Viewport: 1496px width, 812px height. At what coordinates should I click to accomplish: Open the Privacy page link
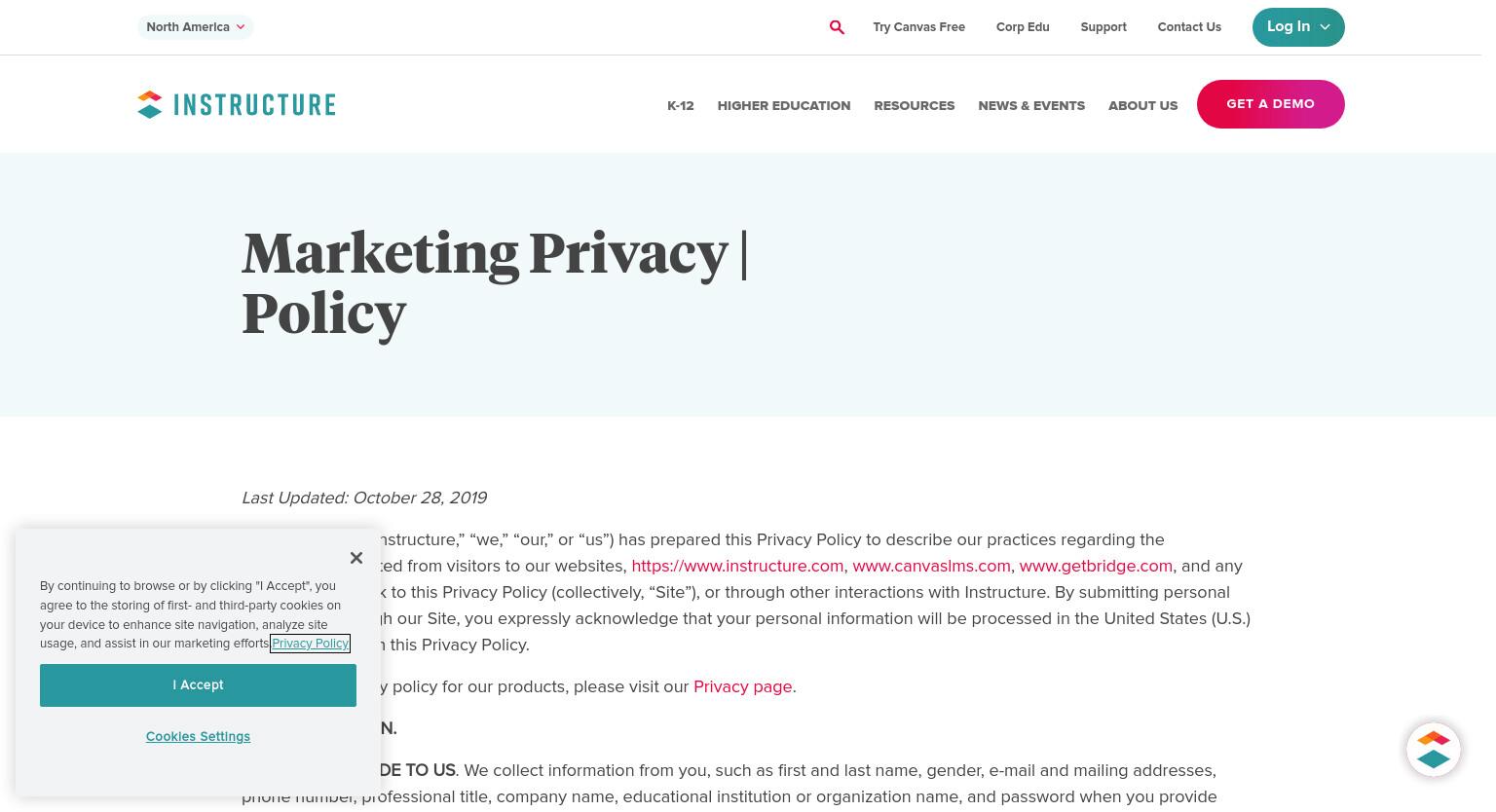[x=743, y=686]
